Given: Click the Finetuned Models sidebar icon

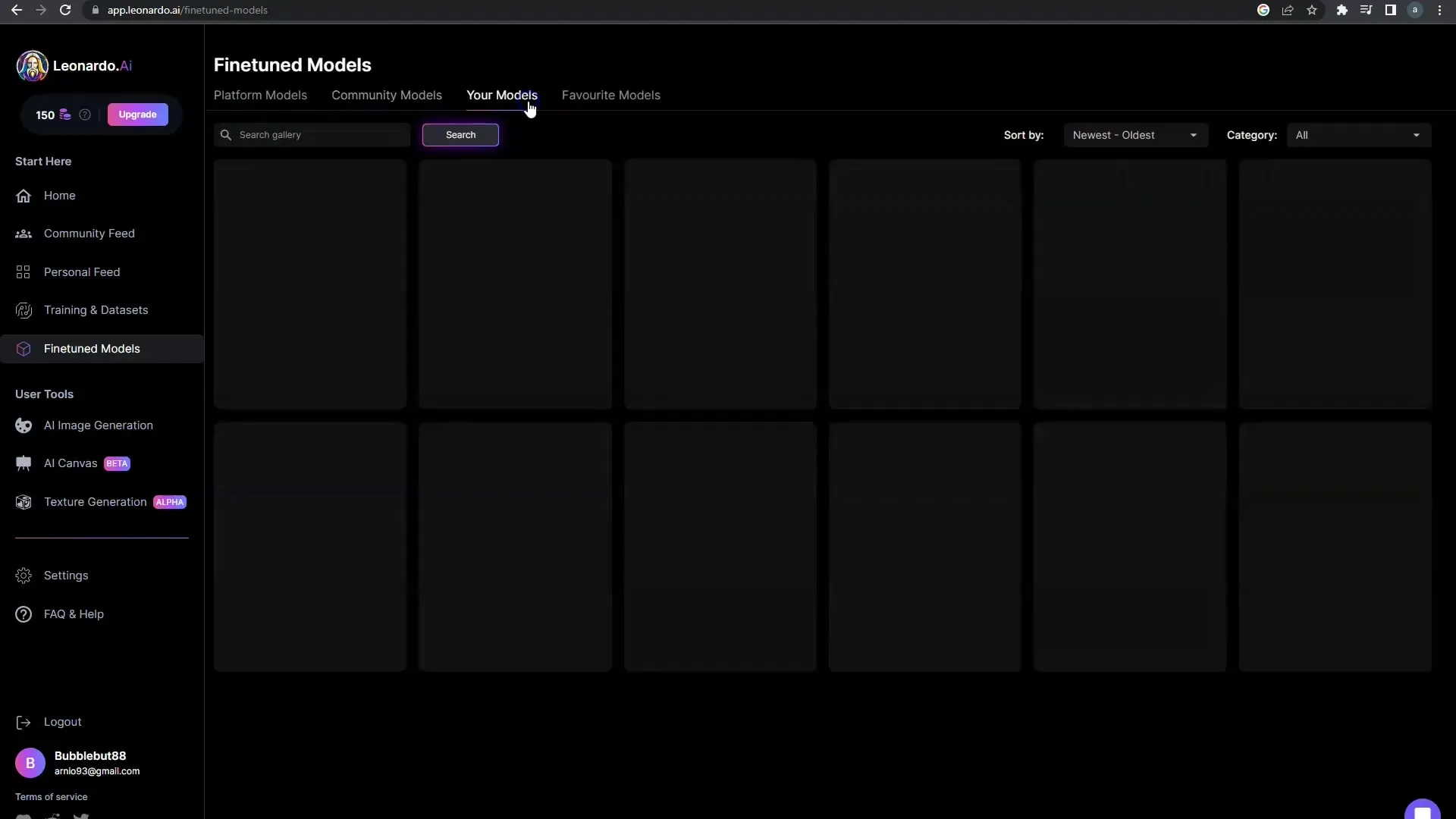Looking at the screenshot, I should click(23, 348).
